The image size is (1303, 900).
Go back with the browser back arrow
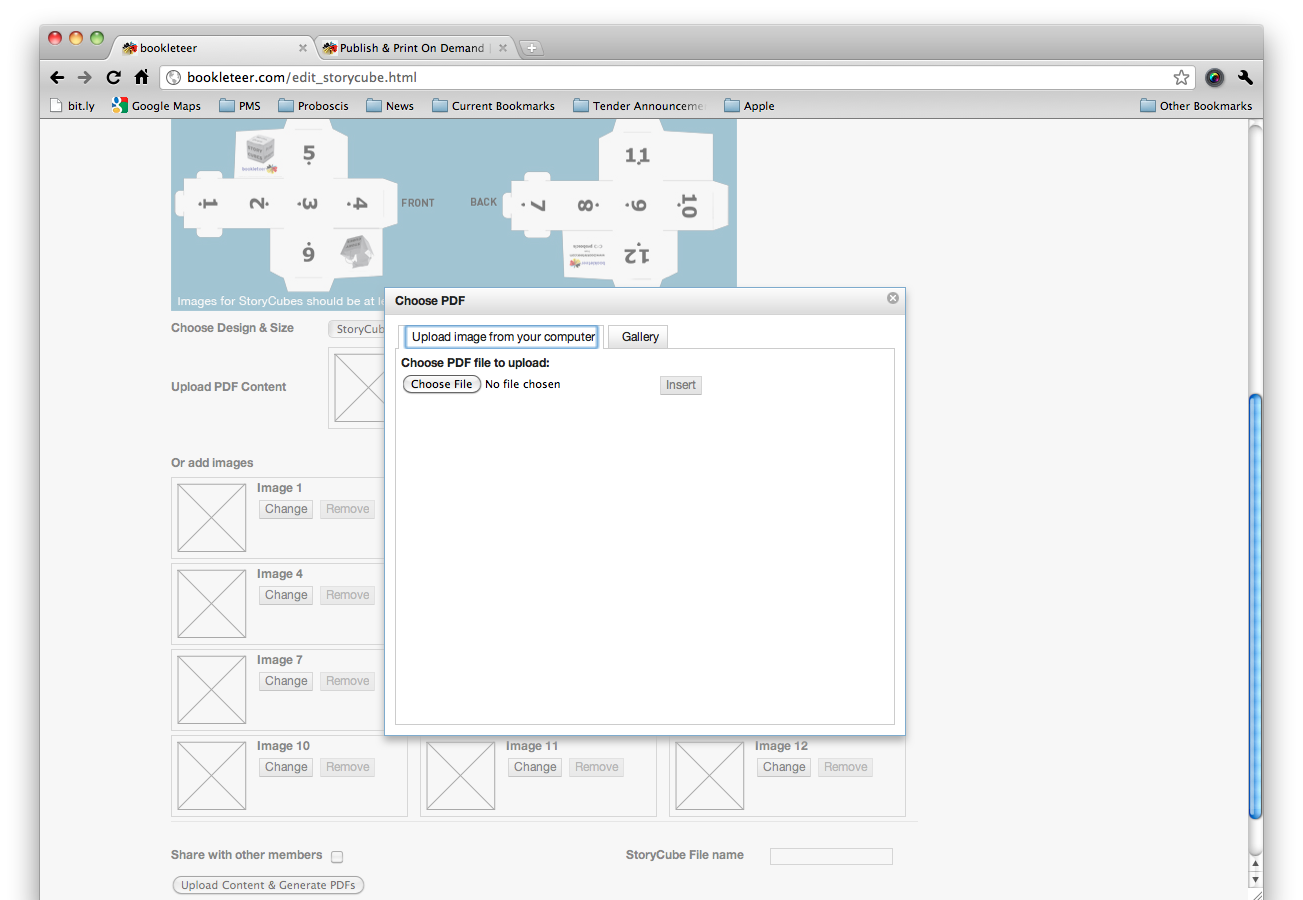tap(57, 77)
